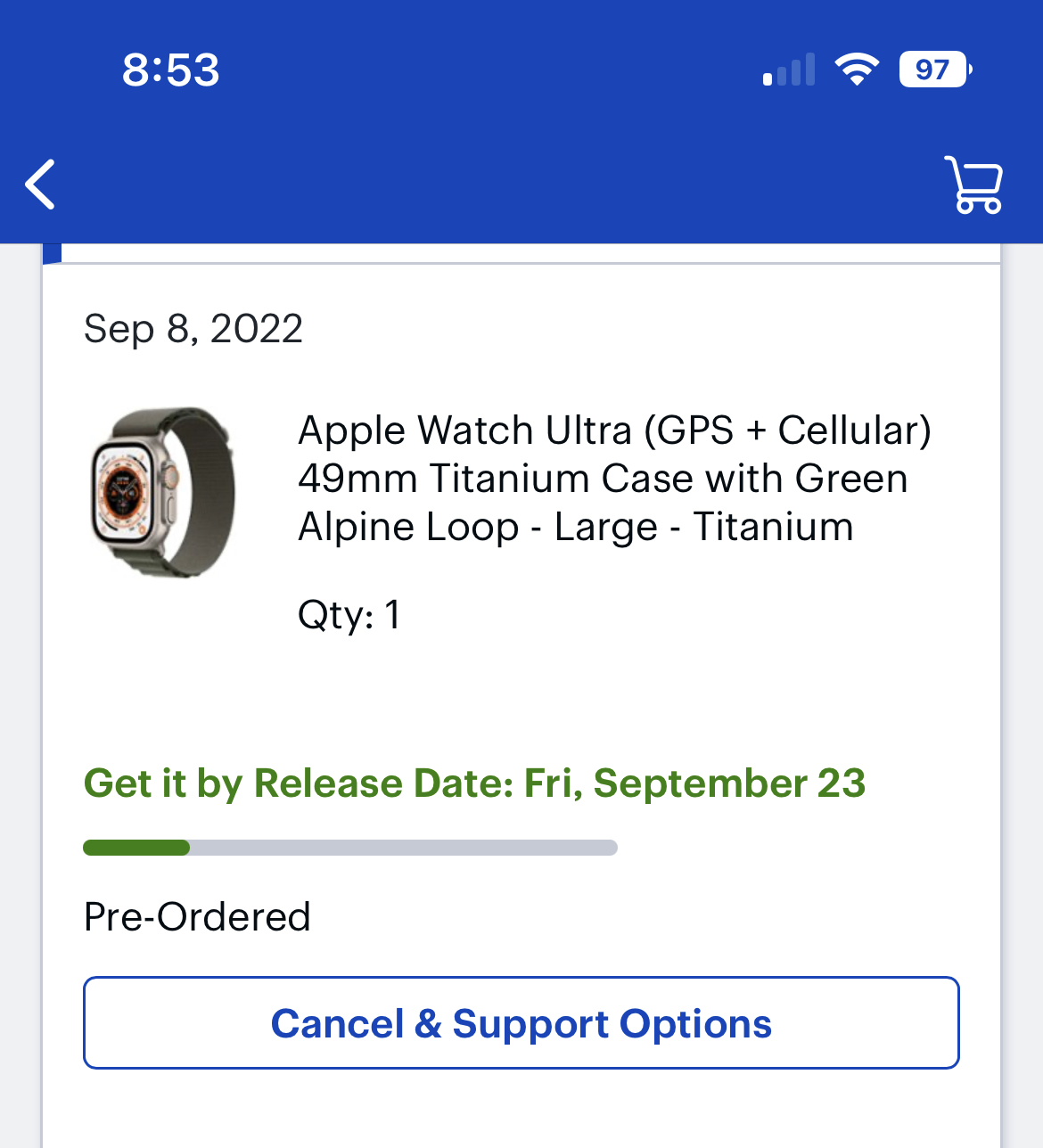This screenshot has height=1148, width=1043.
Task: Open the Apple Watch Ultra product title
Action: 614,479
